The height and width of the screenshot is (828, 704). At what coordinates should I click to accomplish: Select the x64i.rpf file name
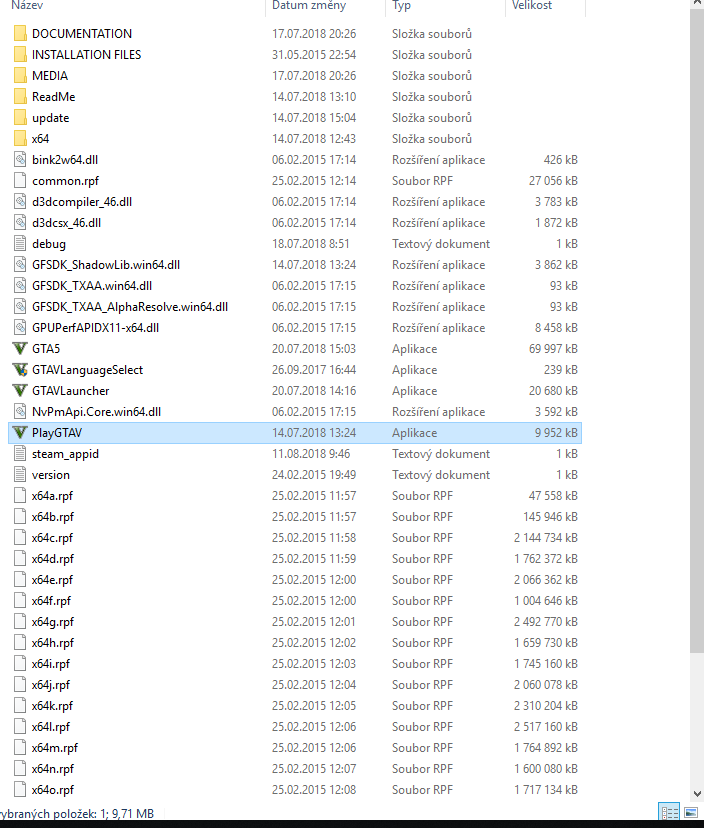[x=51, y=664]
